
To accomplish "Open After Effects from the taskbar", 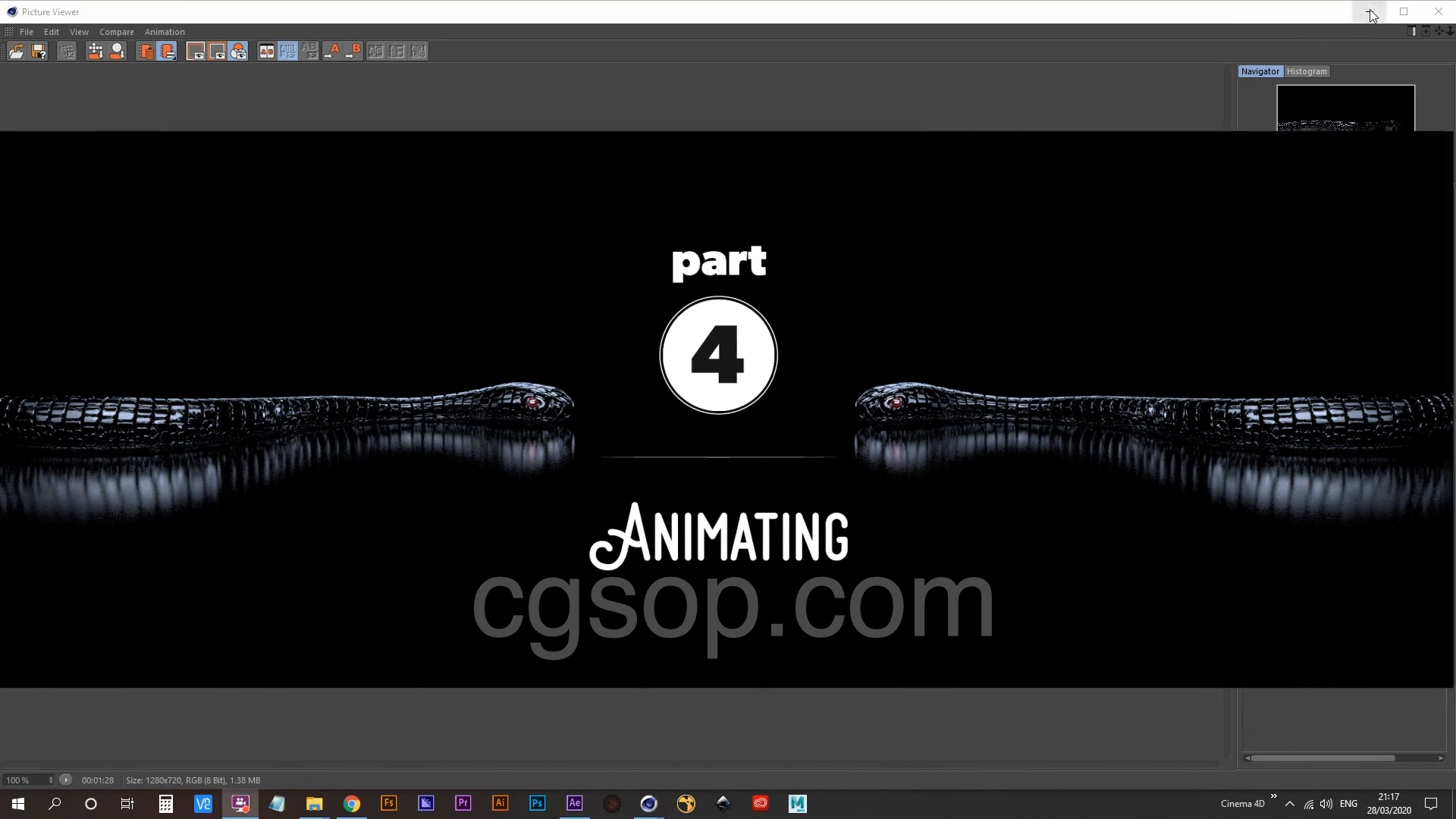I will click(574, 804).
